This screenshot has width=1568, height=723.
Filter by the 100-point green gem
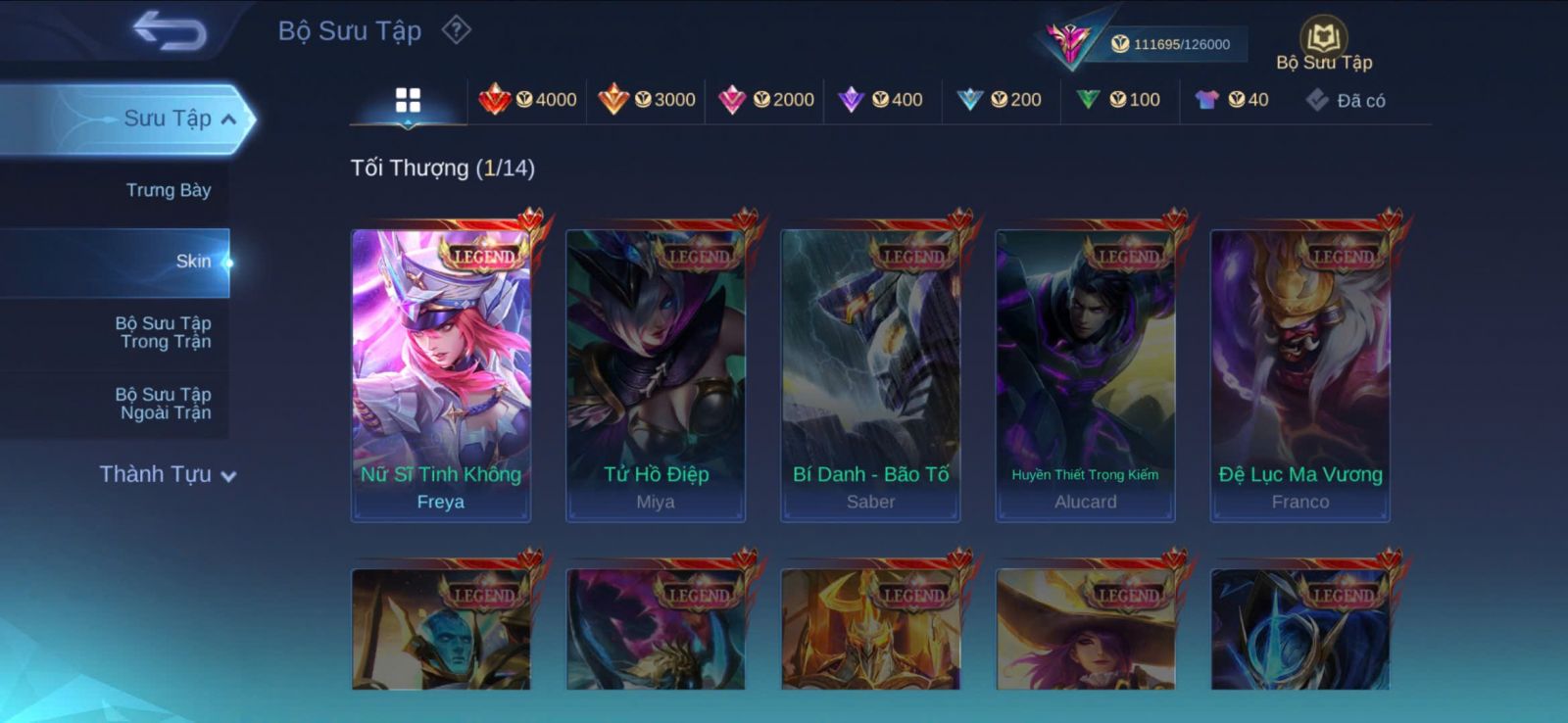(x=1118, y=99)
